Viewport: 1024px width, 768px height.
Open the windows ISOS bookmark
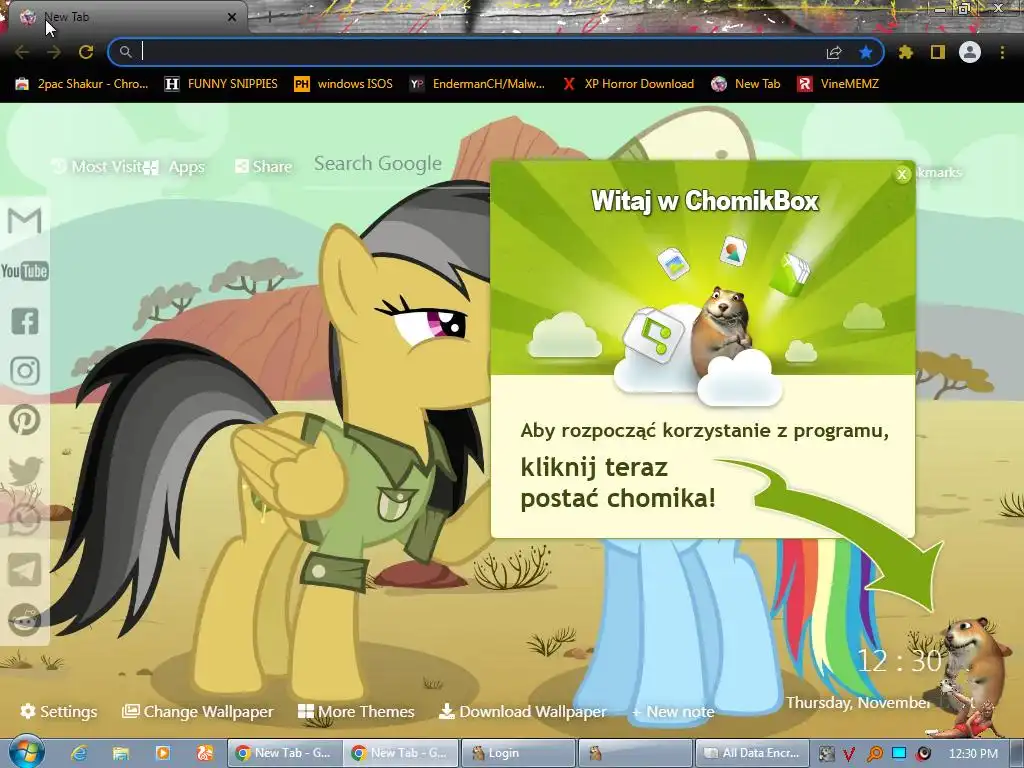pyautogui.click(x=344, y=84)
